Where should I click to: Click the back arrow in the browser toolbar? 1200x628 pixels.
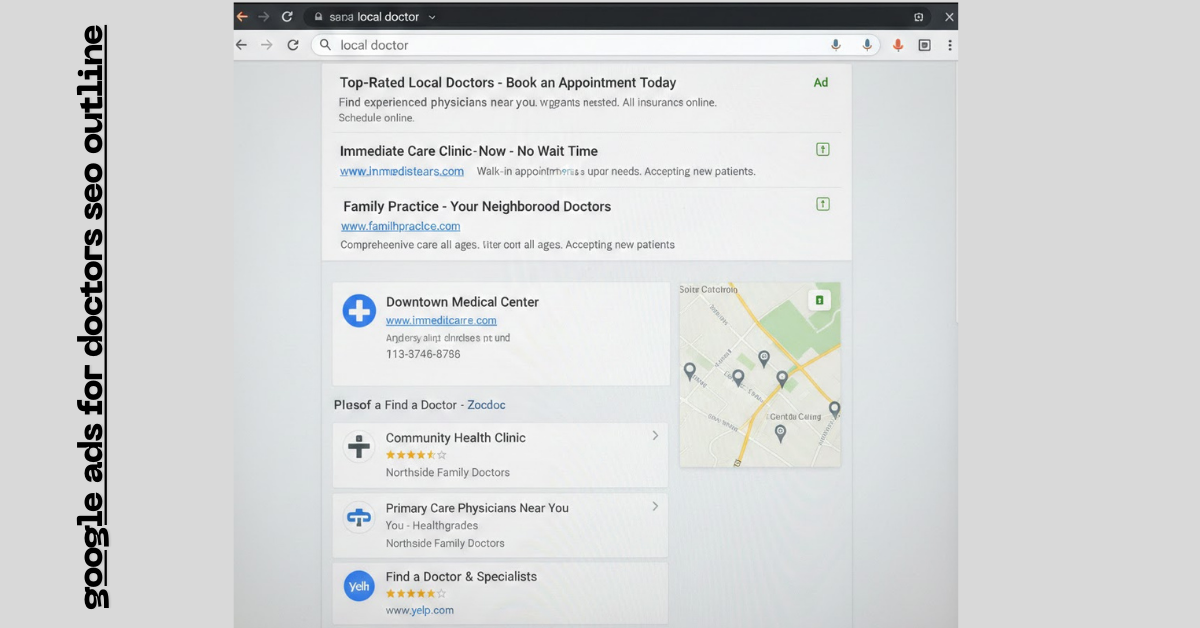click(241, 45)
